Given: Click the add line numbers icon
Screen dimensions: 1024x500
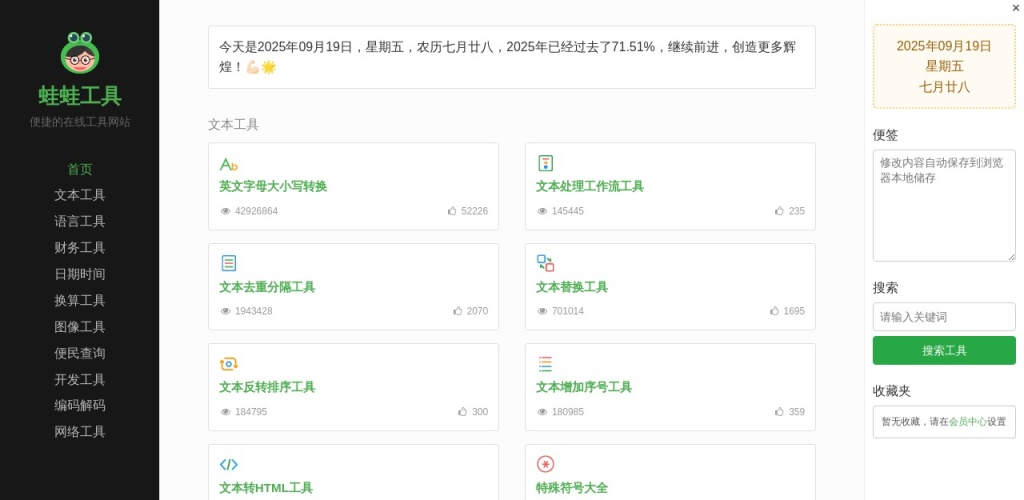Looking at the screenshot, I should click(545, 364).
